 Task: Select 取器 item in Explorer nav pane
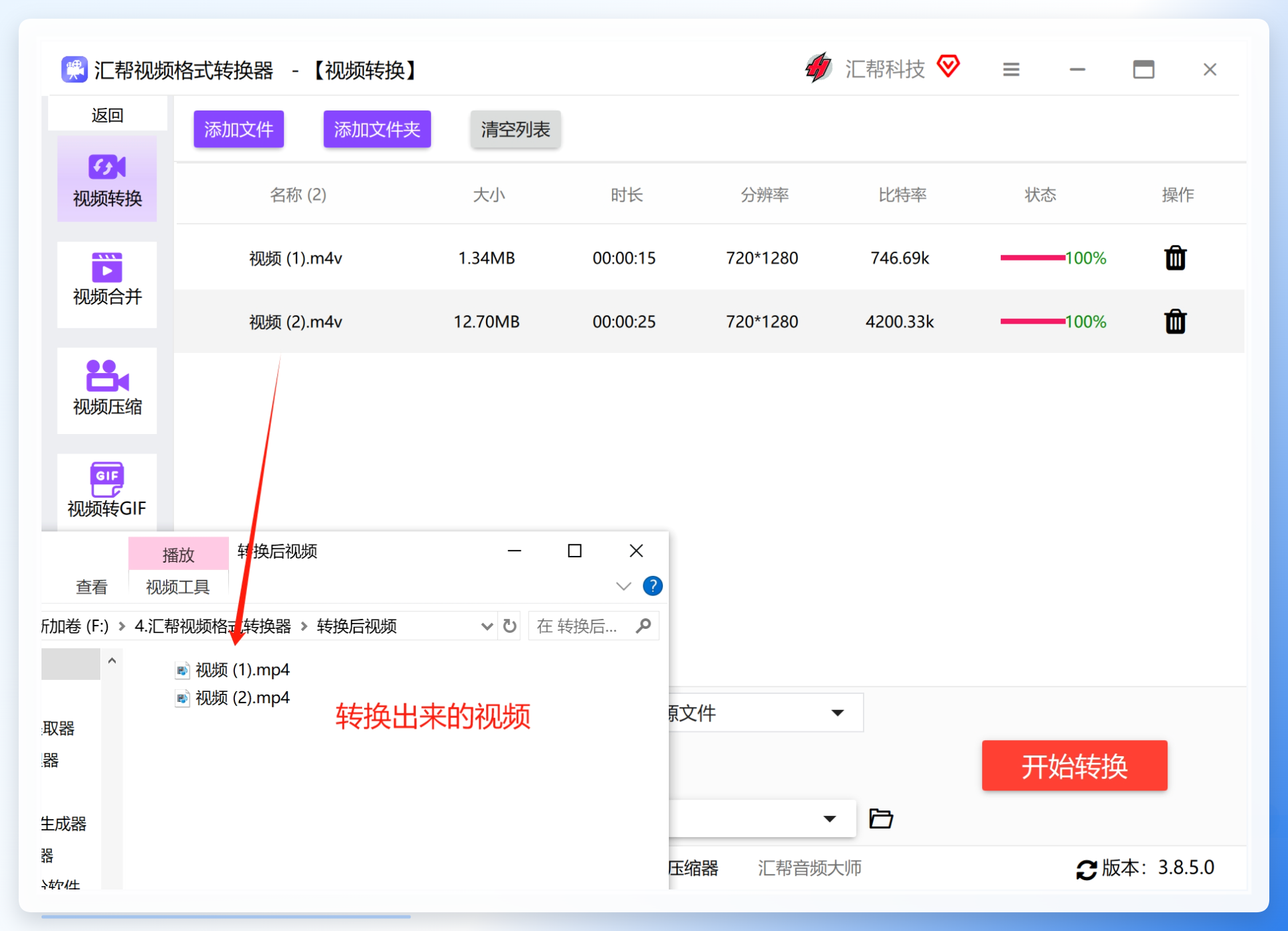click(x=59, y=728)
